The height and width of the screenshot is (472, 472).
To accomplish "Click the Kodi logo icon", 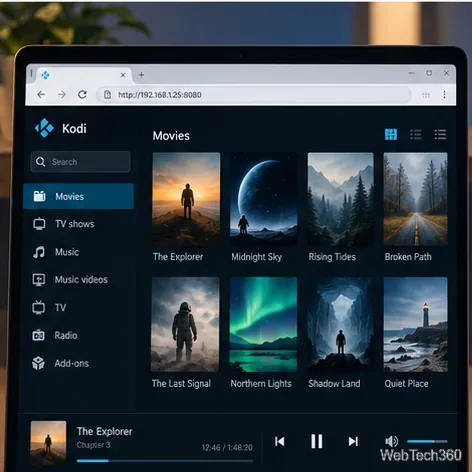I will (x=44, y=128).
